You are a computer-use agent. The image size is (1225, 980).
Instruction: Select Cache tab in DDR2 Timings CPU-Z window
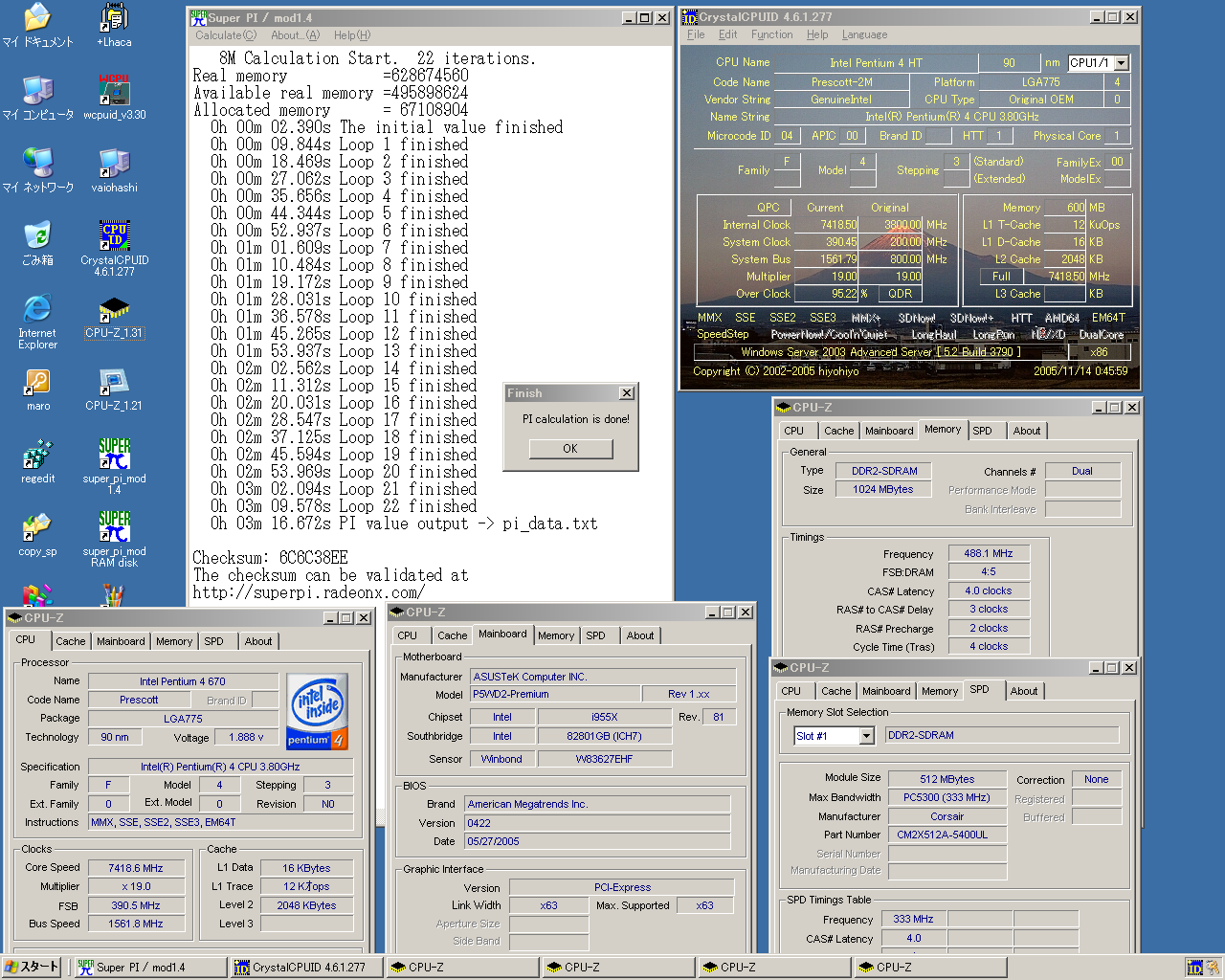[x=839, y=431]
